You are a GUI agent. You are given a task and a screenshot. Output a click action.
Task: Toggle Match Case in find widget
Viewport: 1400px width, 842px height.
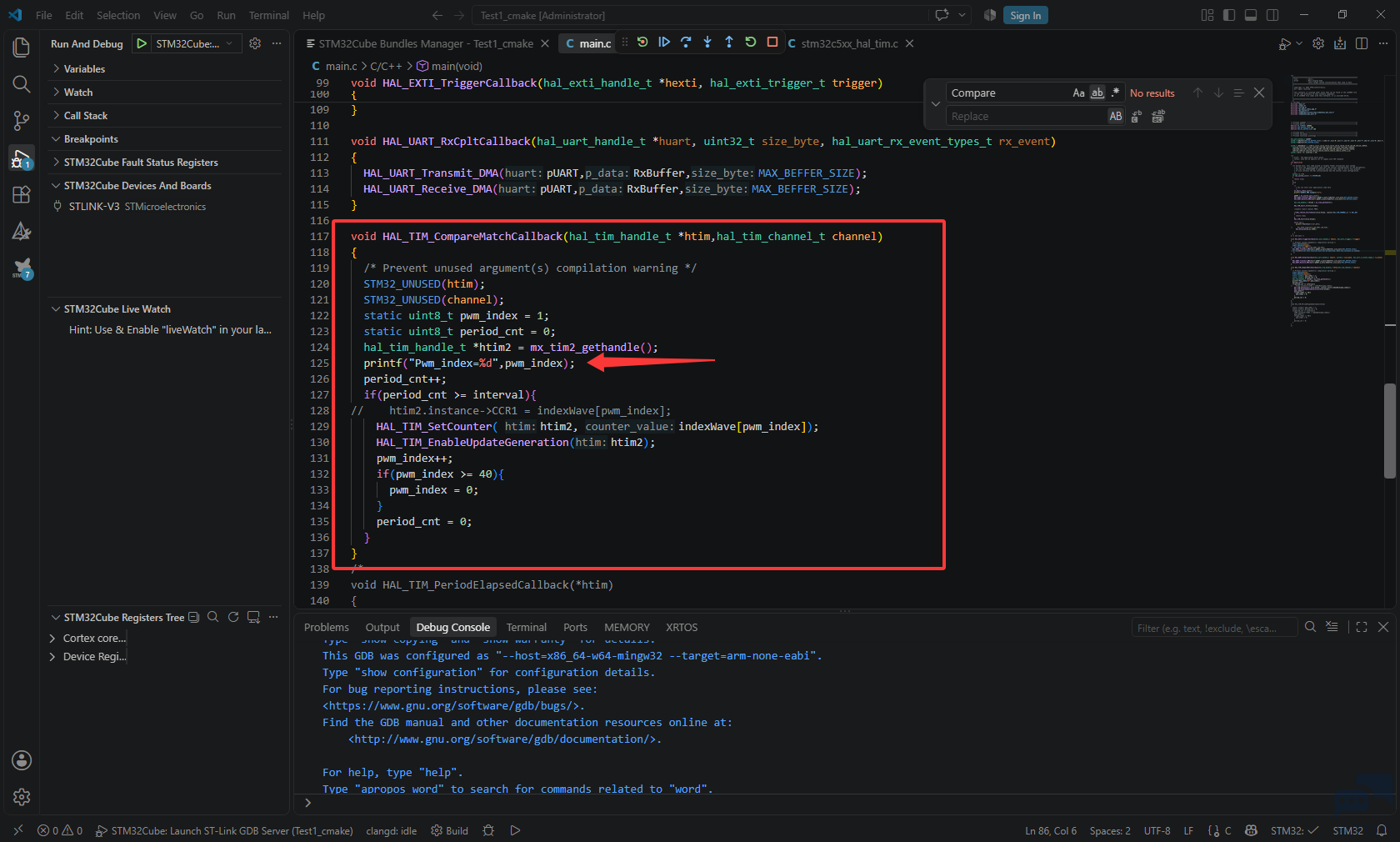click(1078, 93)
